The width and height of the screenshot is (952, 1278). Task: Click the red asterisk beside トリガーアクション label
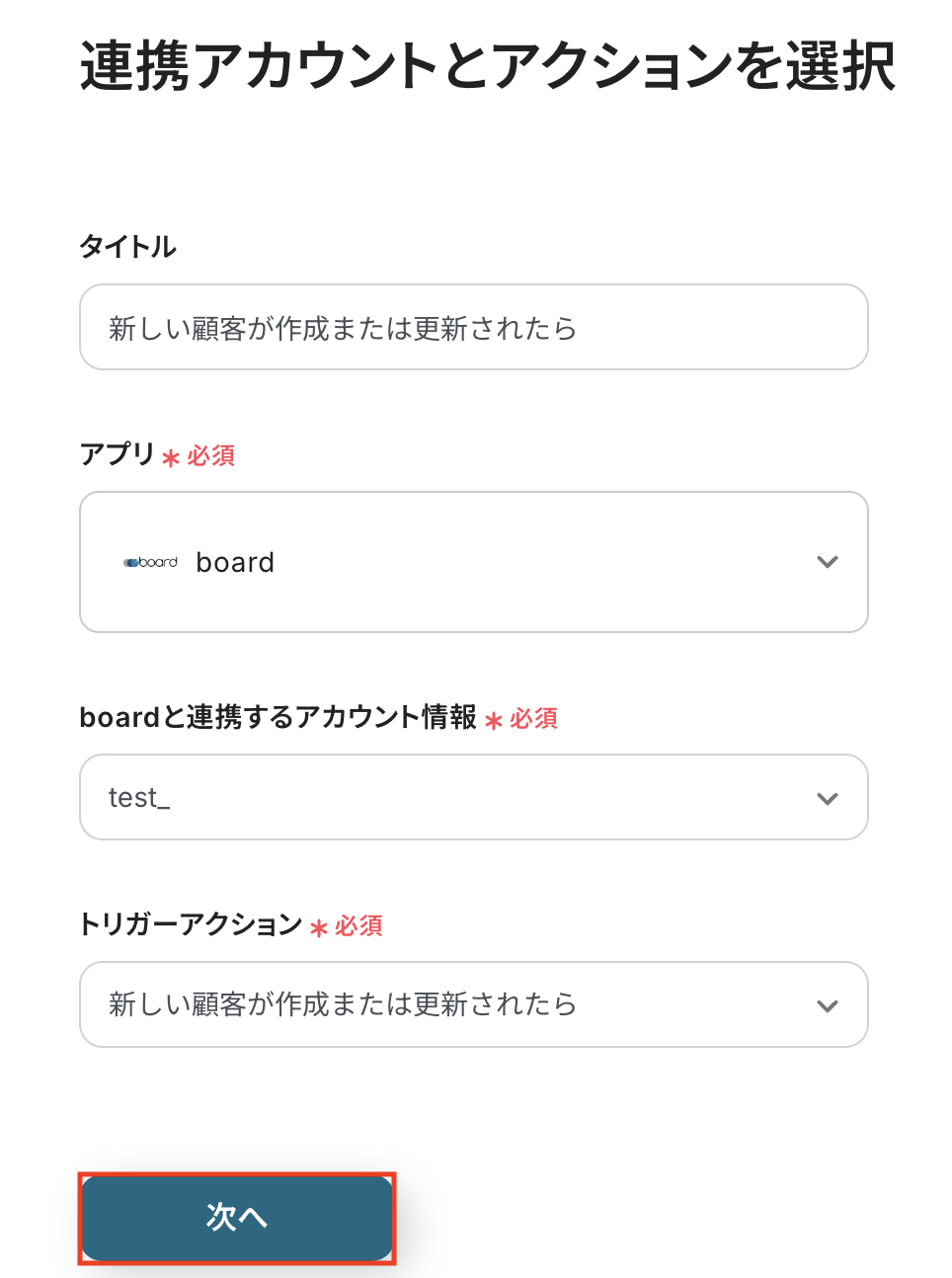click(x=318, y=928)
